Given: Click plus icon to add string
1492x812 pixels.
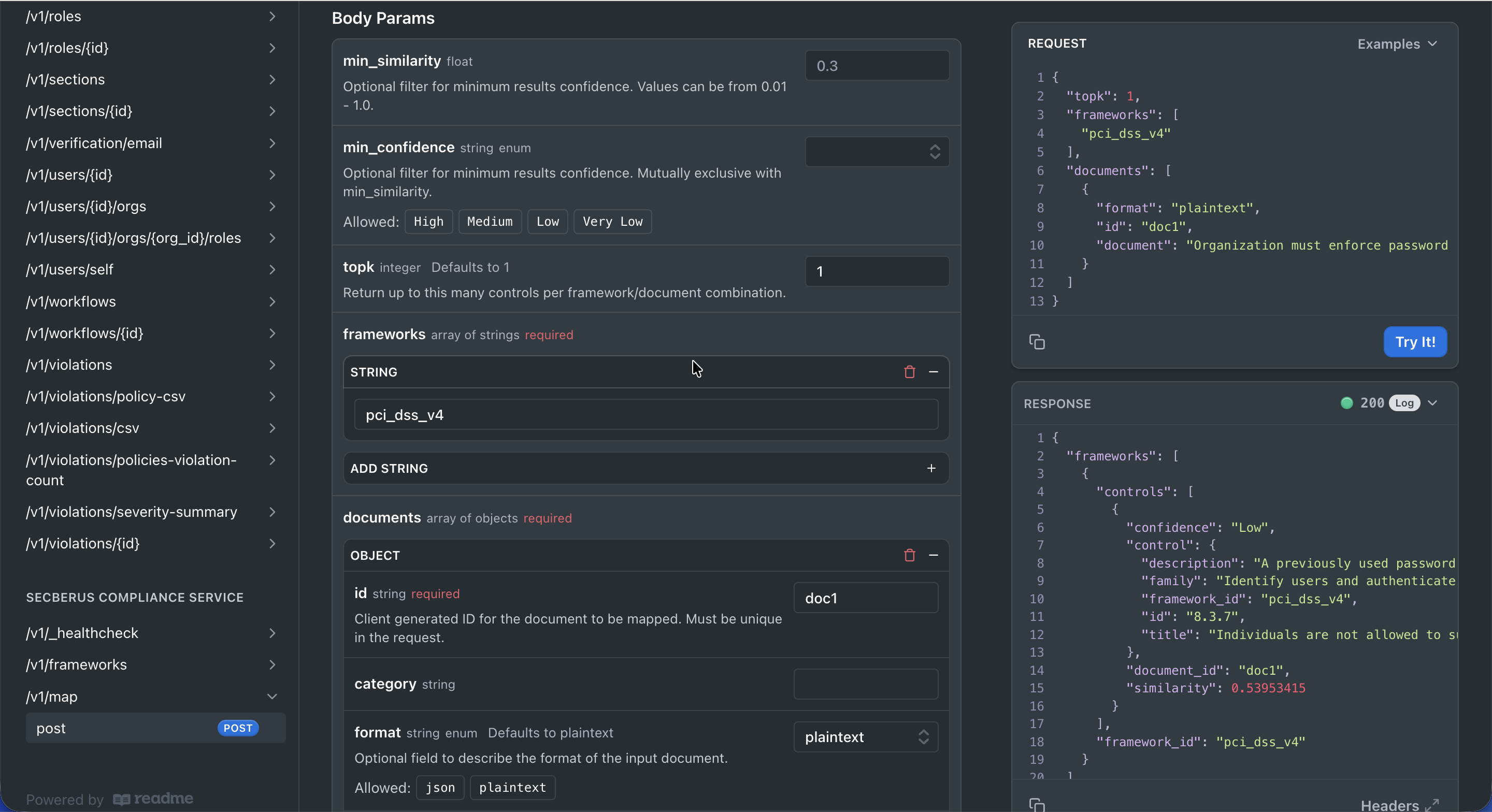Looking at the screenshot, I should (x=931, y=468).
